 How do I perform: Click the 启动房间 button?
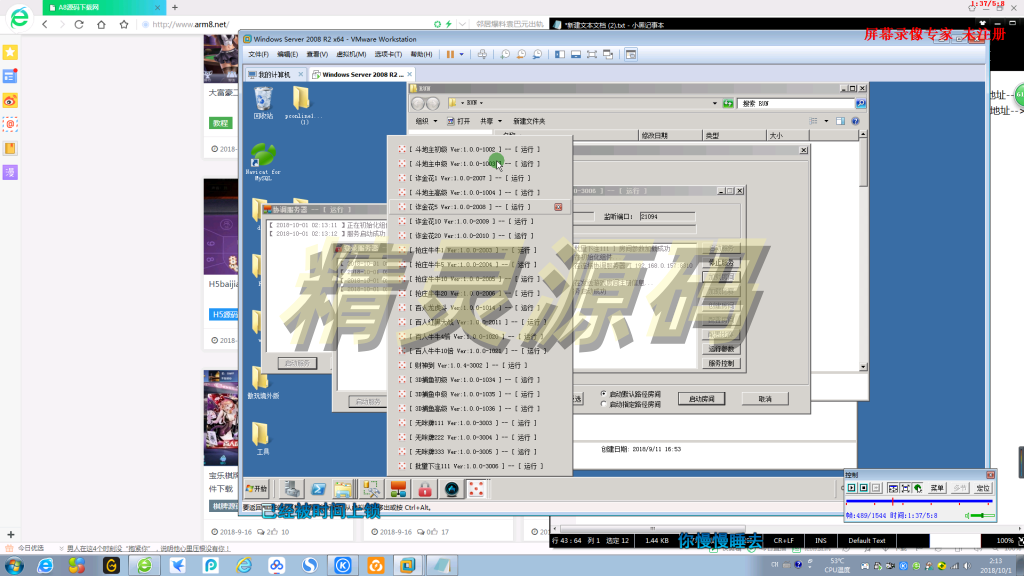click(x=701, y=398)
